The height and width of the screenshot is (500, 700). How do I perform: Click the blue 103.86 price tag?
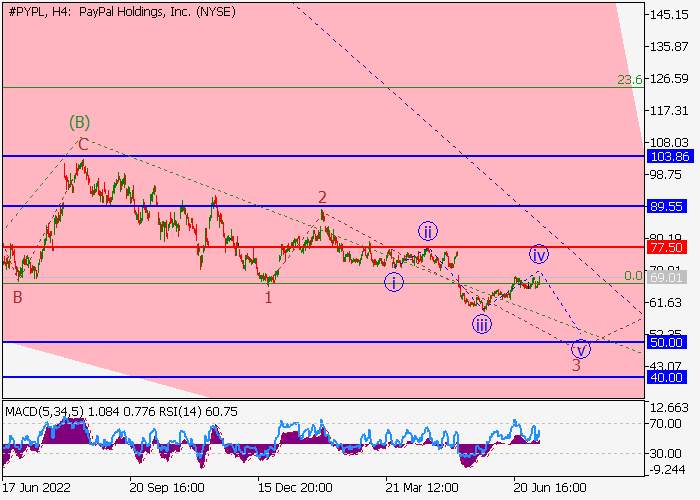(671, 156)
